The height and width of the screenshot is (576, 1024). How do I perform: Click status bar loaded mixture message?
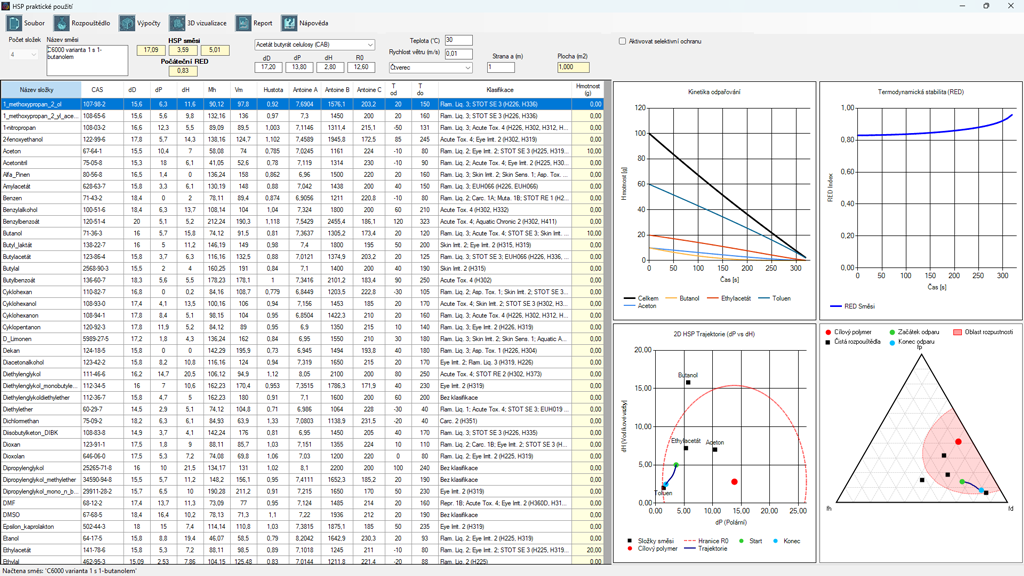[69, 571]
